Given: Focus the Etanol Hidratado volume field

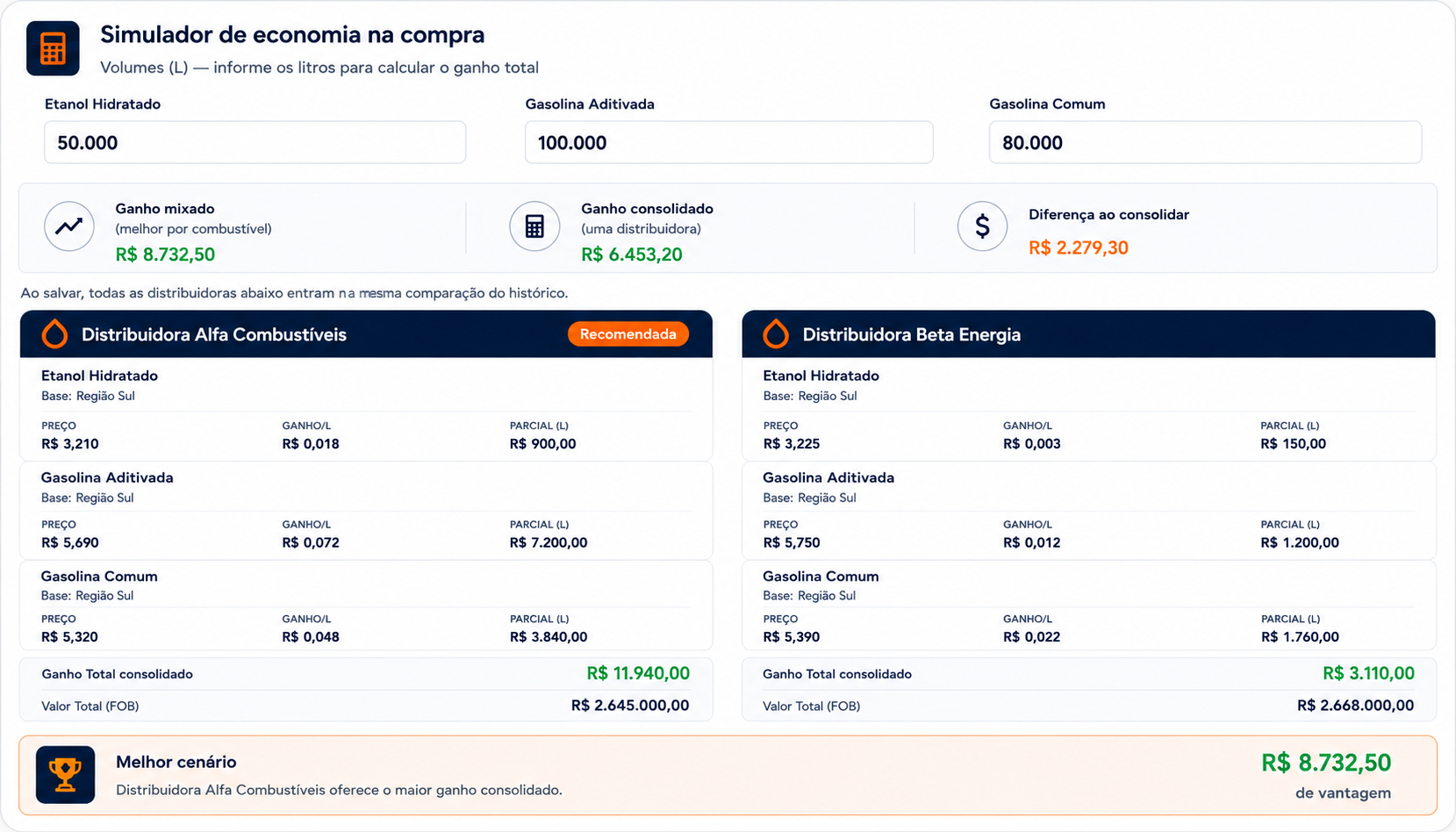Looking at the screenshot, I should coord(255,142).
